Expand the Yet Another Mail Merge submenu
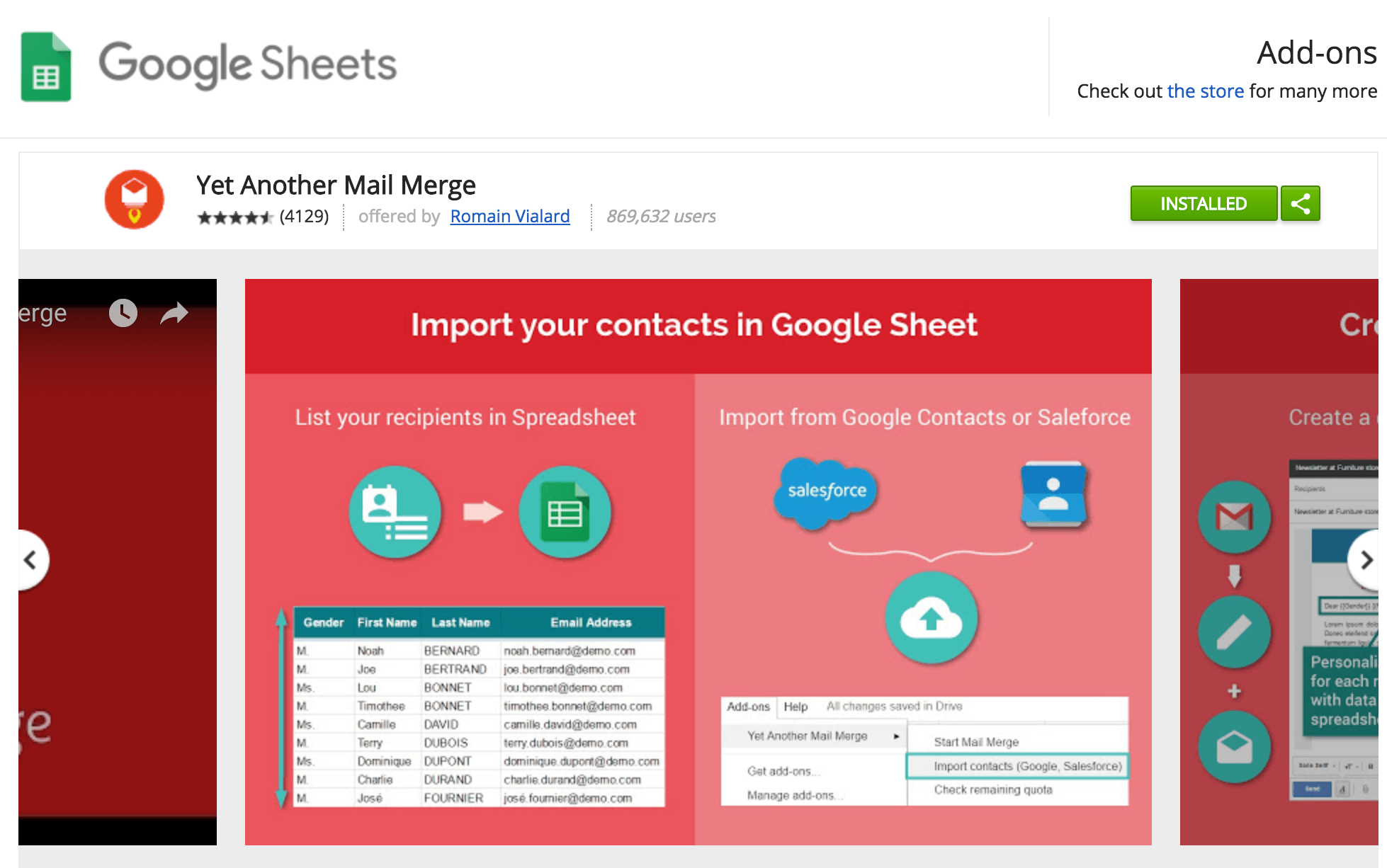 [814, 736]
